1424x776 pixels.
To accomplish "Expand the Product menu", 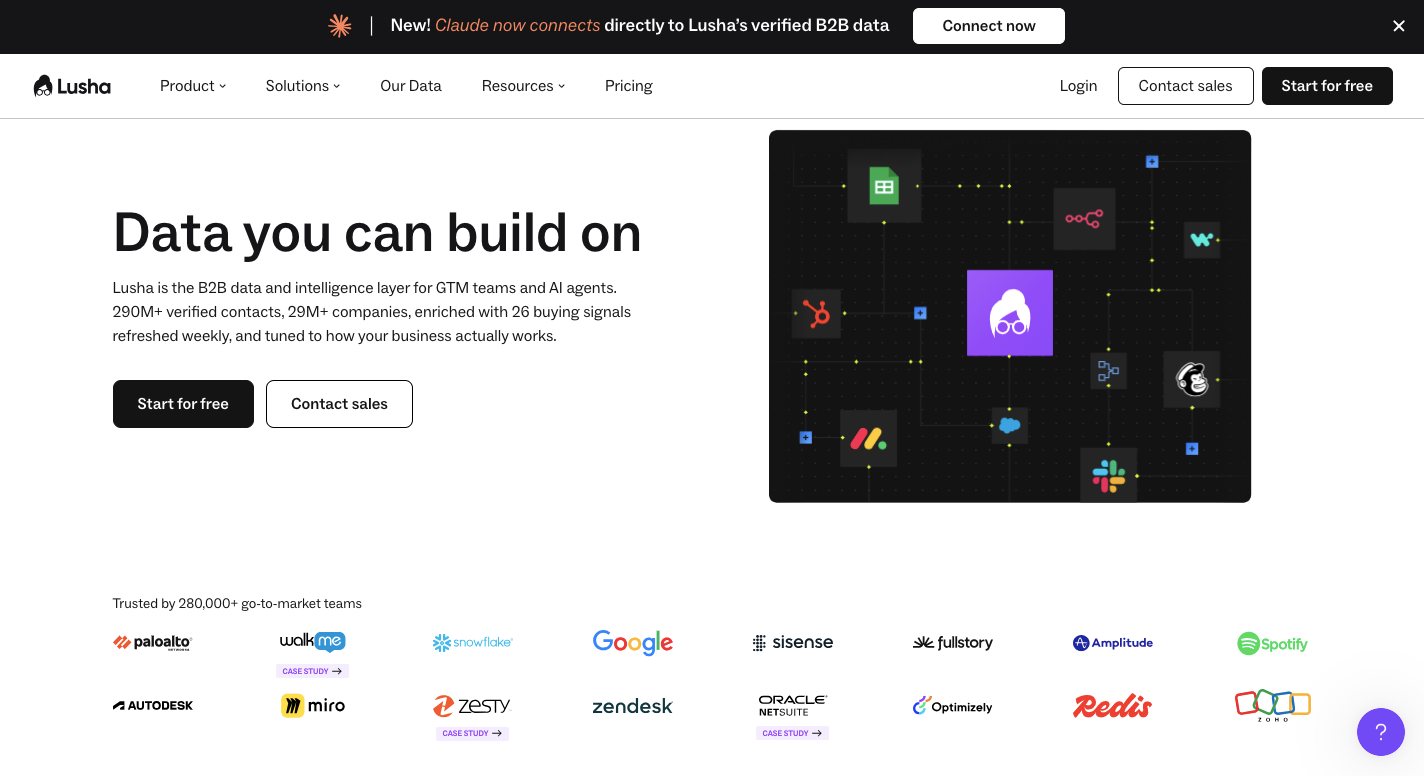I will [x=193, y=86].
